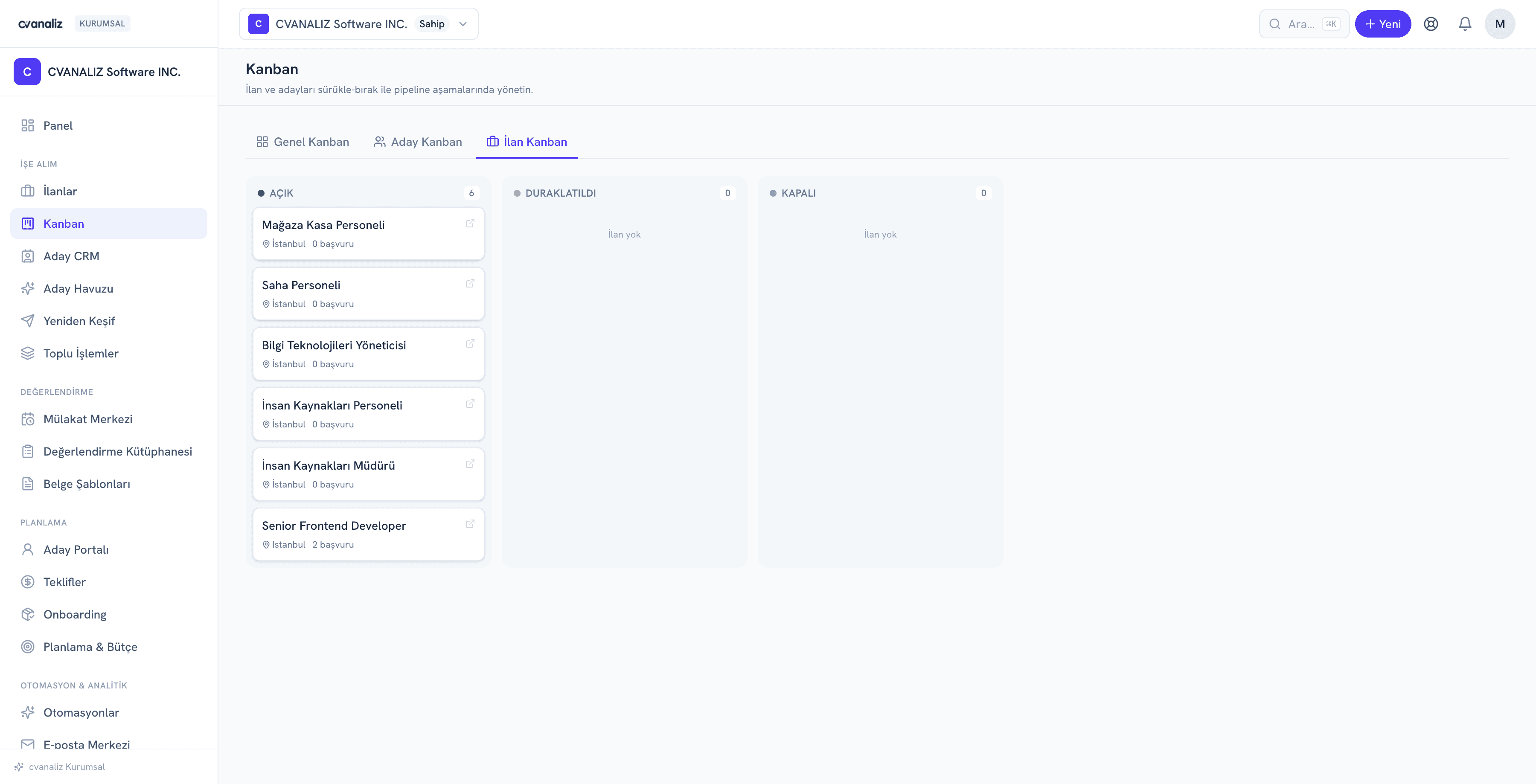Select the Bilgi Teknolojileri Yöneticisi card
Screen dimensions: 1536x784
pyautogui.click(x=369, y=354)
